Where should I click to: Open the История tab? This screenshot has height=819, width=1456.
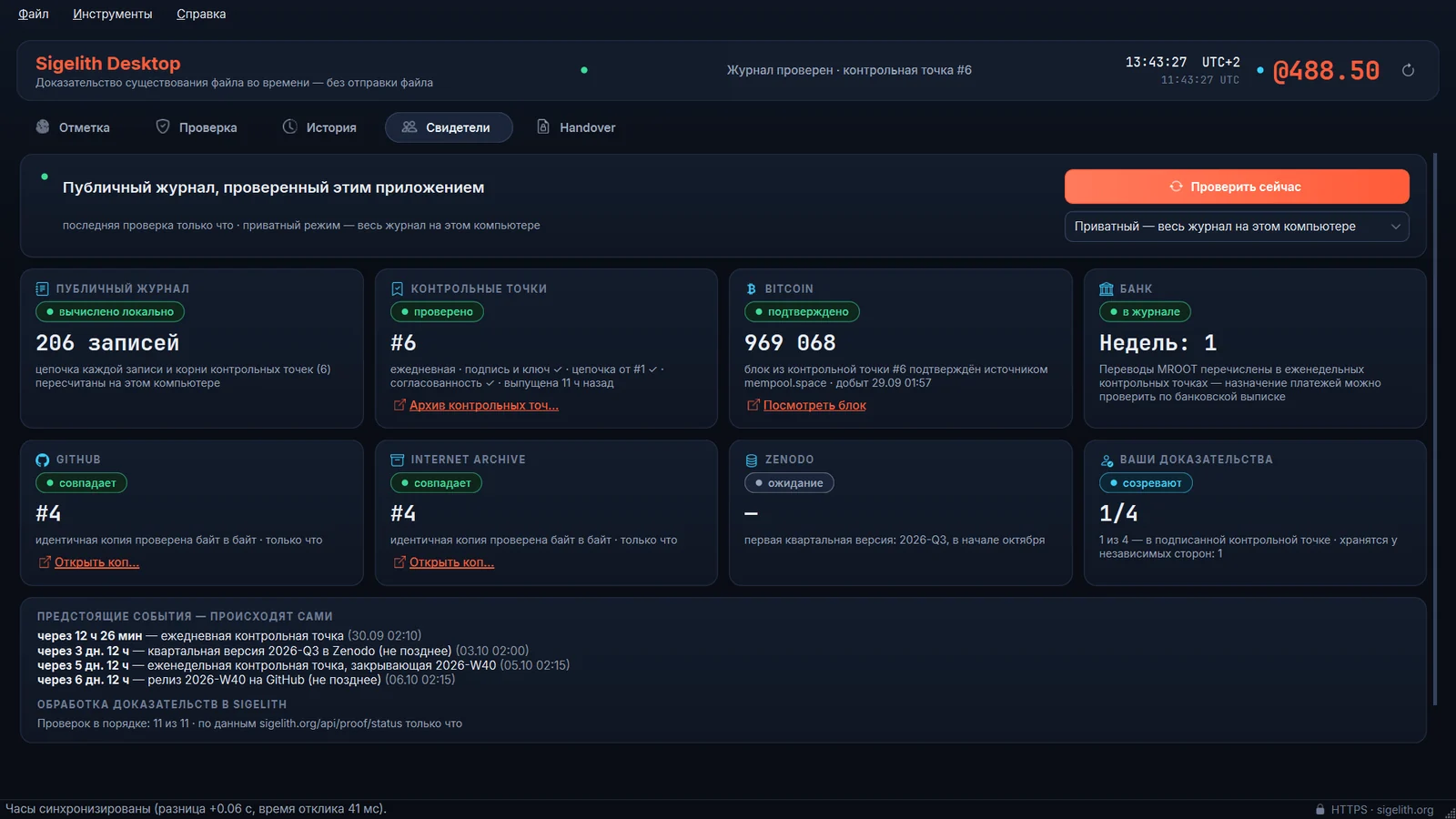tap(319, 127)
